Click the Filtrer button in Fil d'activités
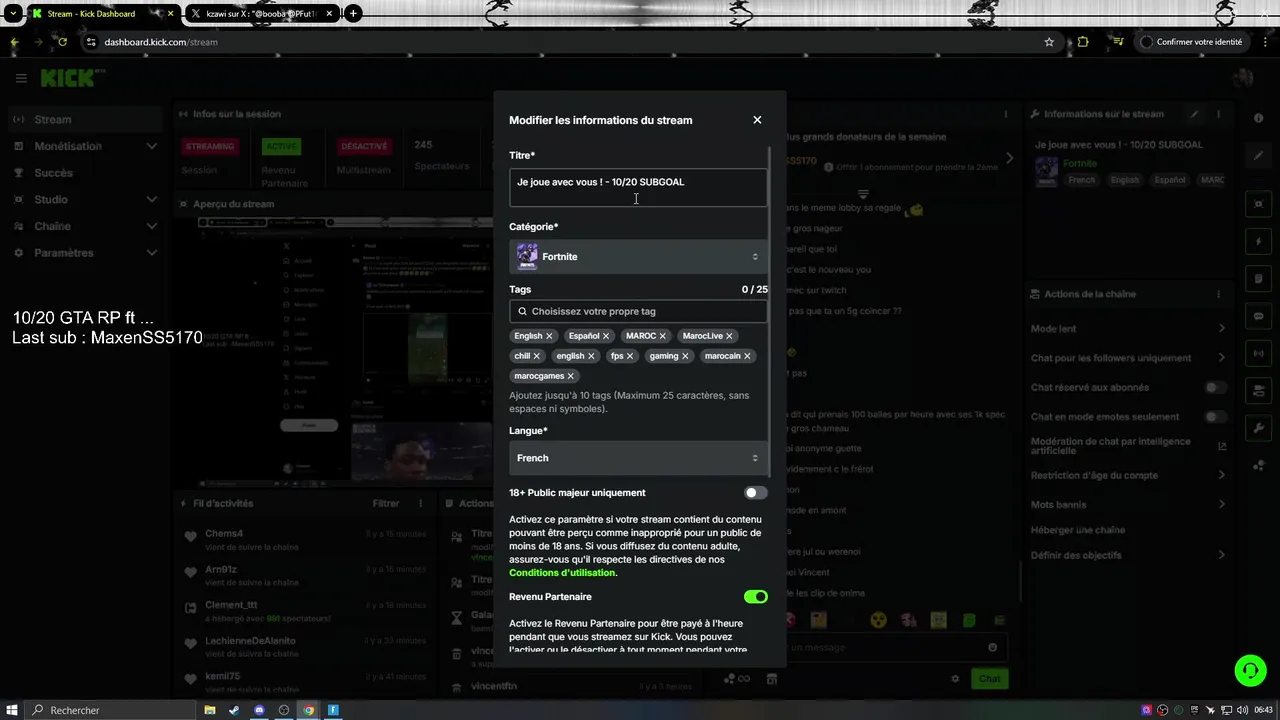 pos(386,504)
